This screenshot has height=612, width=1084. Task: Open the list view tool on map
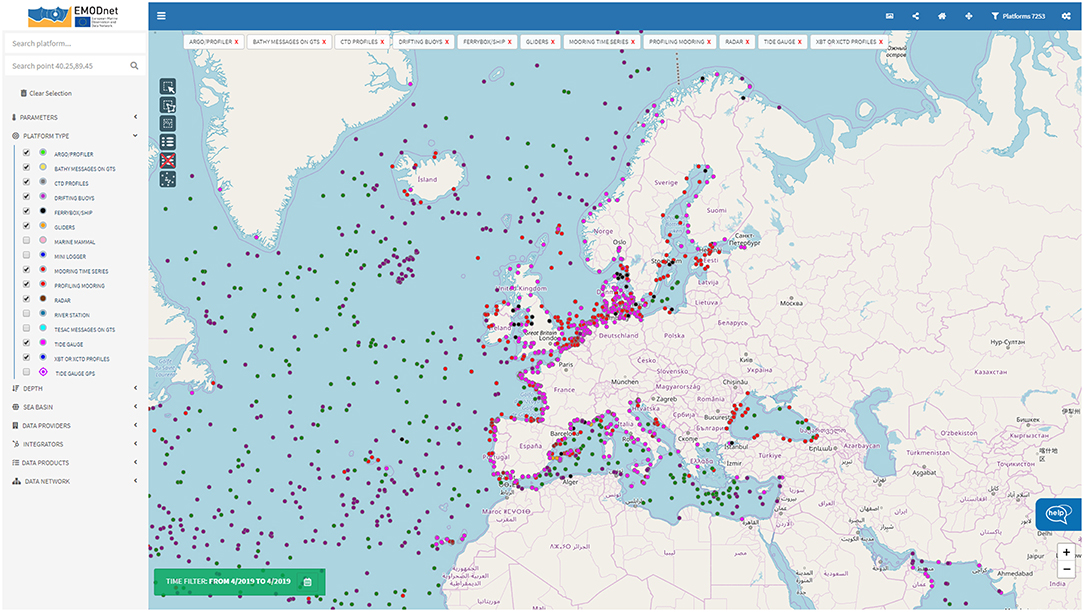click(x=168, y=142)
